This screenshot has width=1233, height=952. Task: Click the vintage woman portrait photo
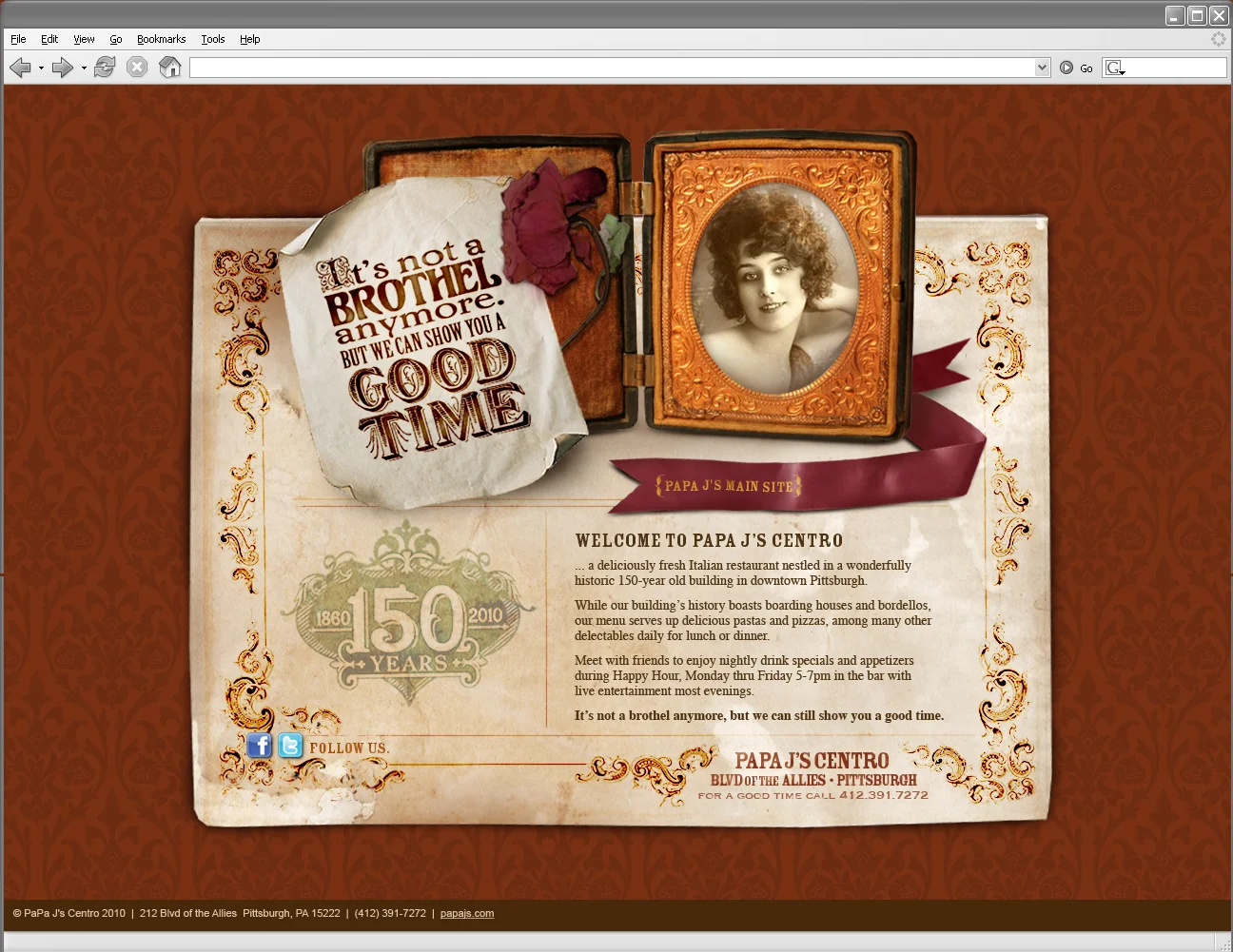pos(773,289)
